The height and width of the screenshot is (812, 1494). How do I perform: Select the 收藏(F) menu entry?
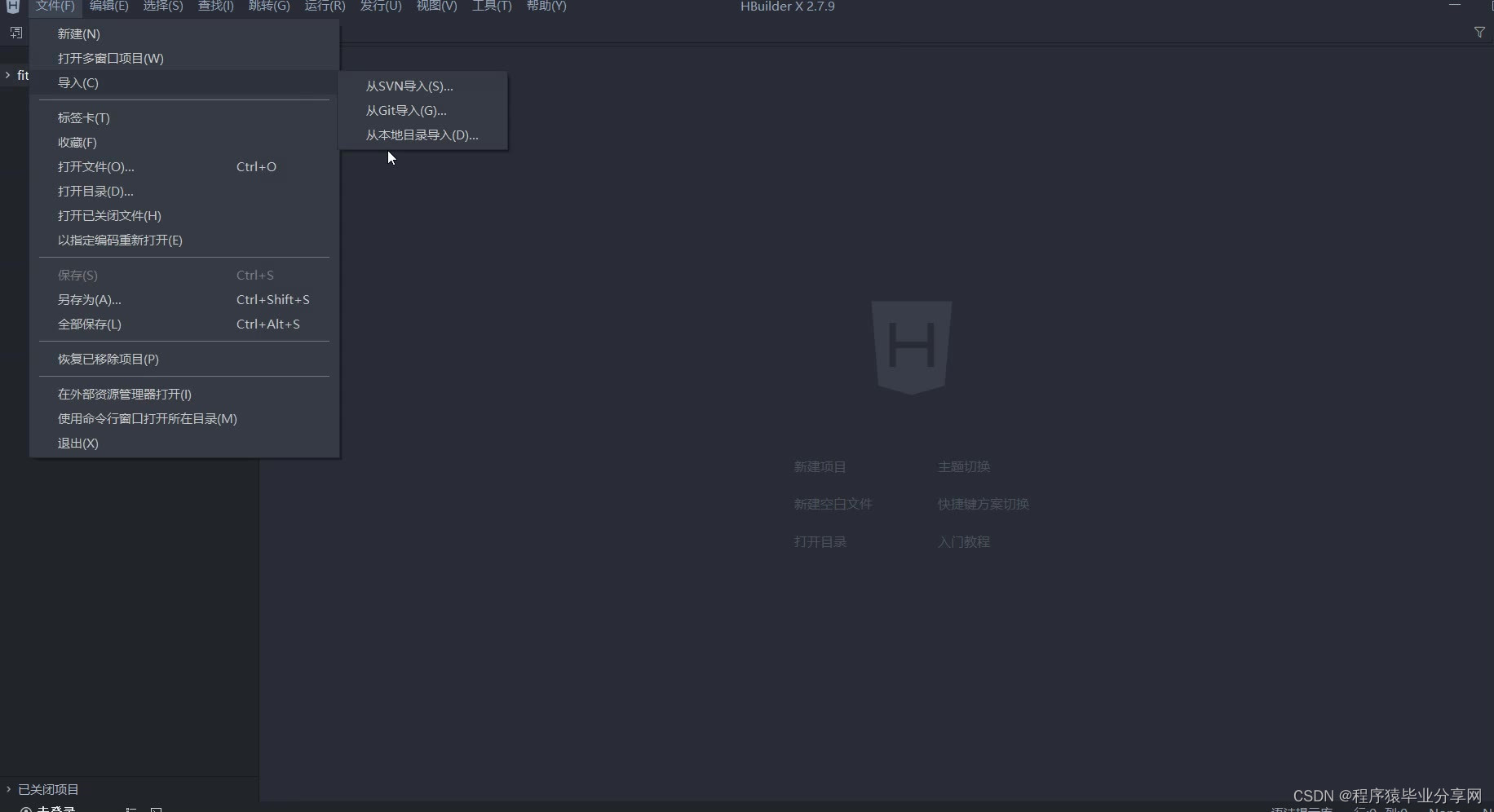point(184,142)
